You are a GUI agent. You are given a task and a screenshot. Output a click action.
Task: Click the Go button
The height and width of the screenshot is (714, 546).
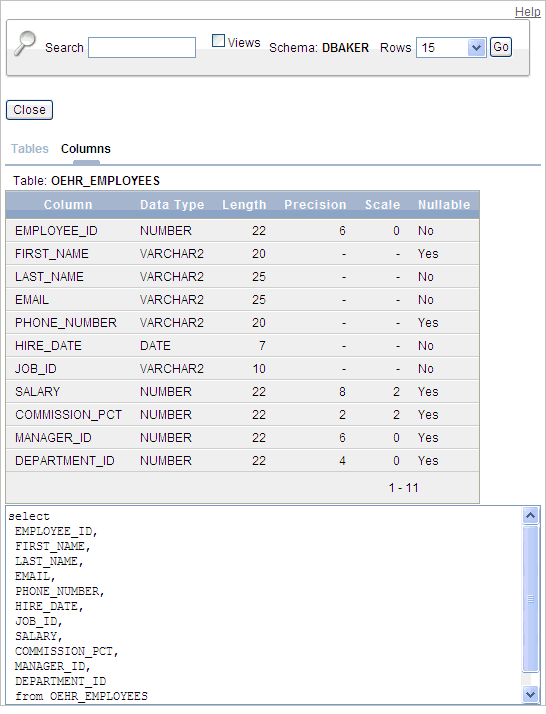pos(500,47)
